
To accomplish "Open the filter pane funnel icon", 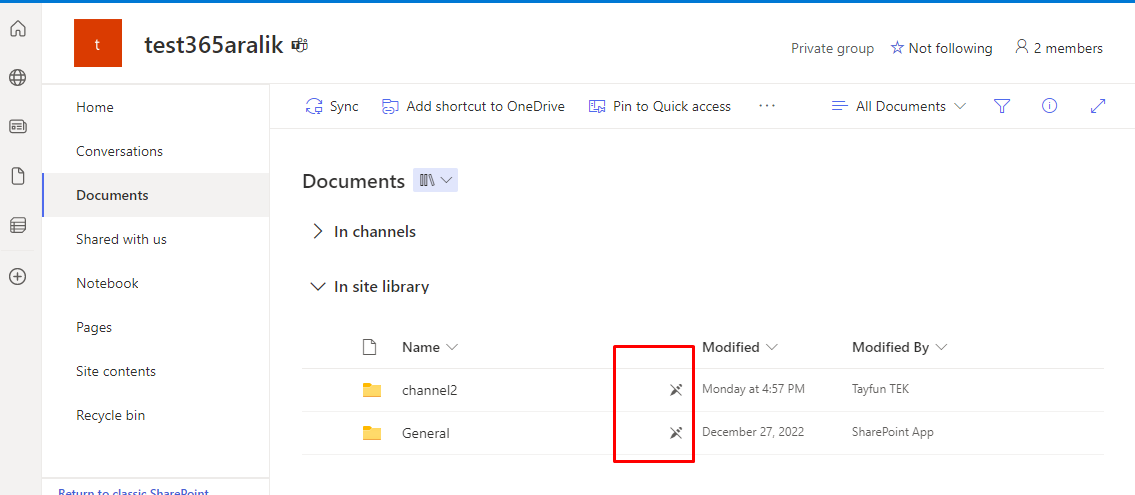I will click(x=1002, y=106).
